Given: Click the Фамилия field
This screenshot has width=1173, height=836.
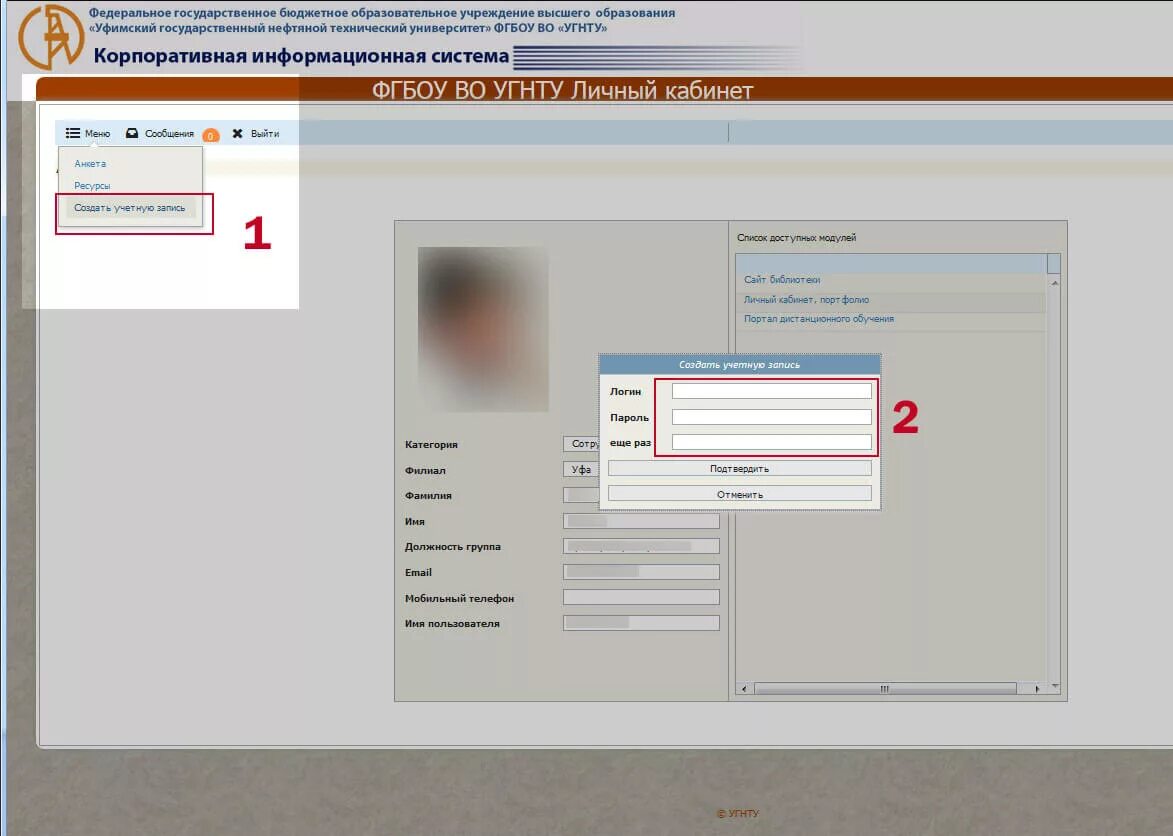Looking at the screenshot, I should pyautogui.click(x=581, y=495).
